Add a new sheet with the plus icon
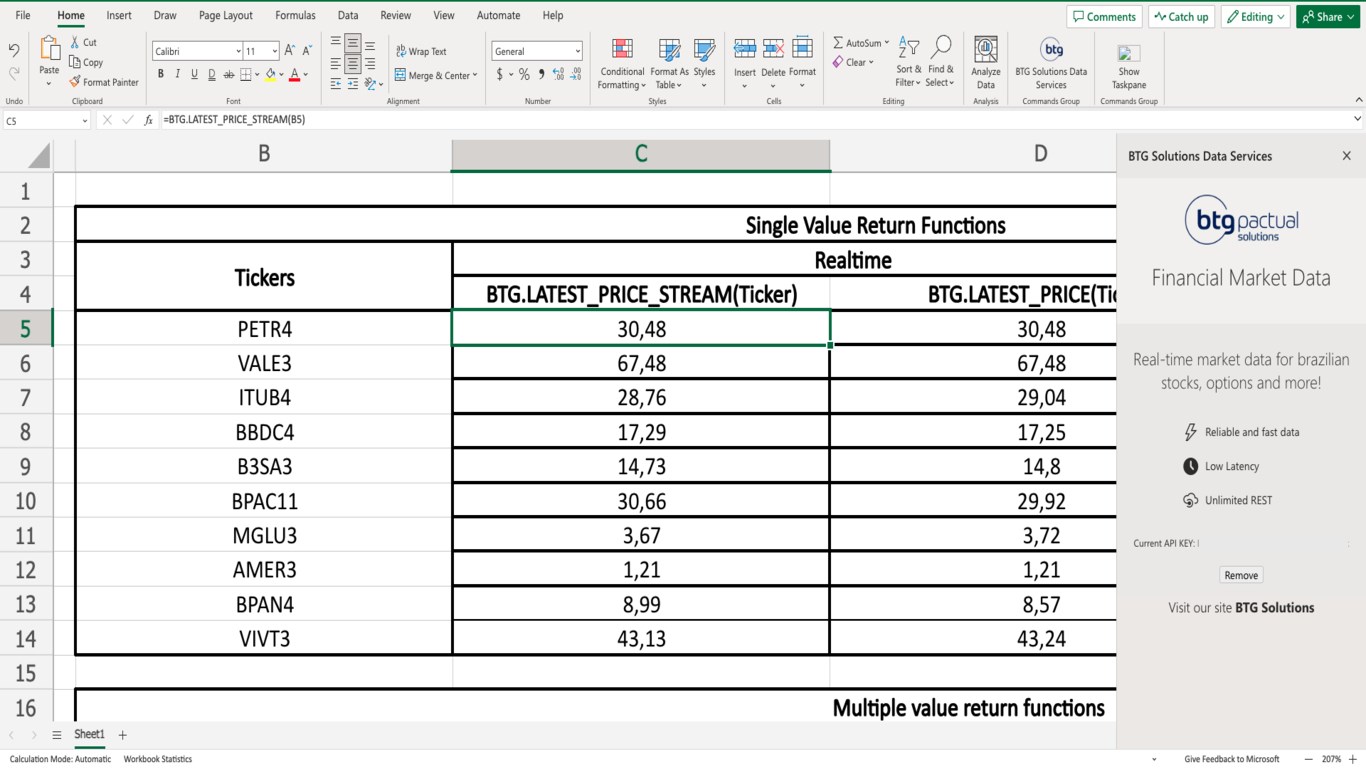Viewport: 1366px width, 768px height. click(123, 735)
